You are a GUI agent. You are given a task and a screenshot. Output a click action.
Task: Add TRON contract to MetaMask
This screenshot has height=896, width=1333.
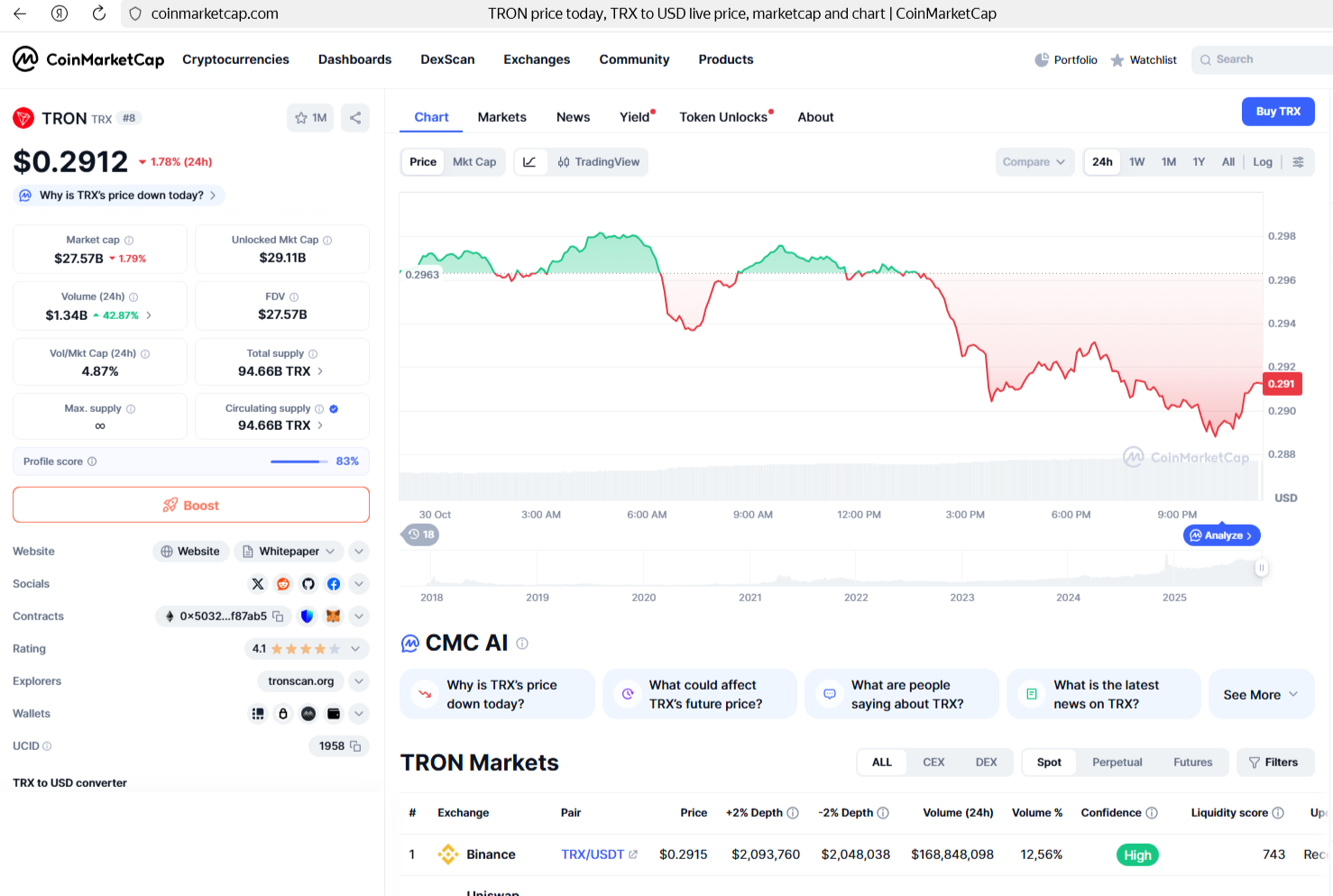[x=332, y=616]
